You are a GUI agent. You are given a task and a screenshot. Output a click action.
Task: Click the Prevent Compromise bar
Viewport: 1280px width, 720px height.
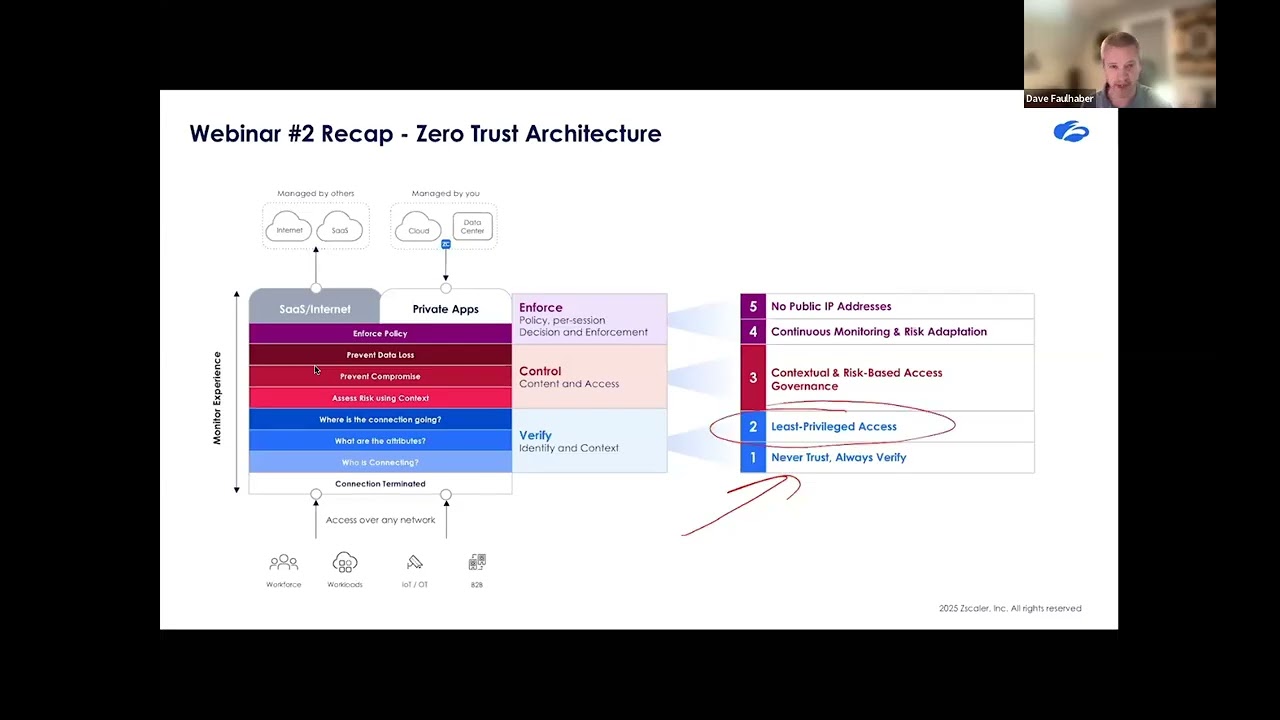click(380, 376)
